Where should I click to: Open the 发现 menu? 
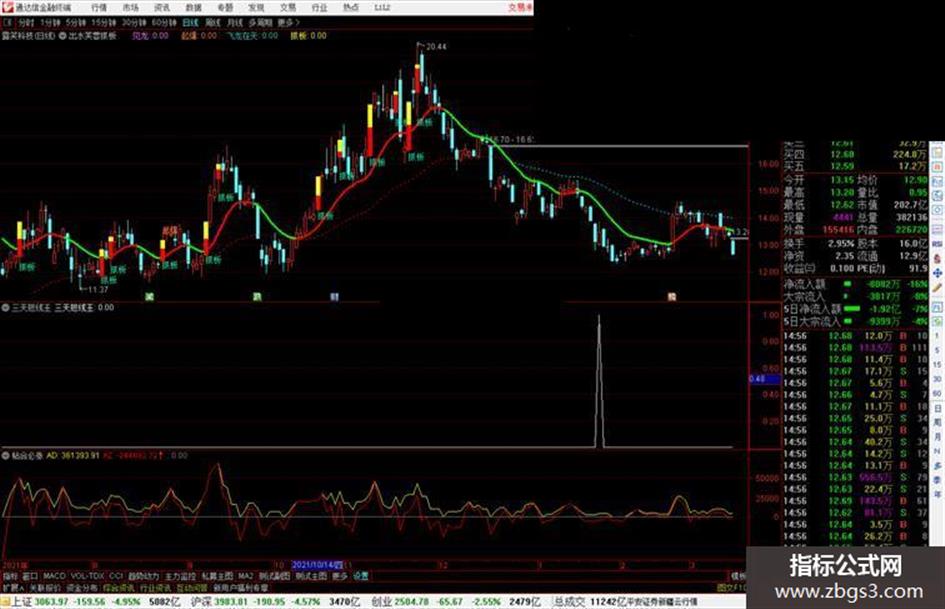pos(256,8)
